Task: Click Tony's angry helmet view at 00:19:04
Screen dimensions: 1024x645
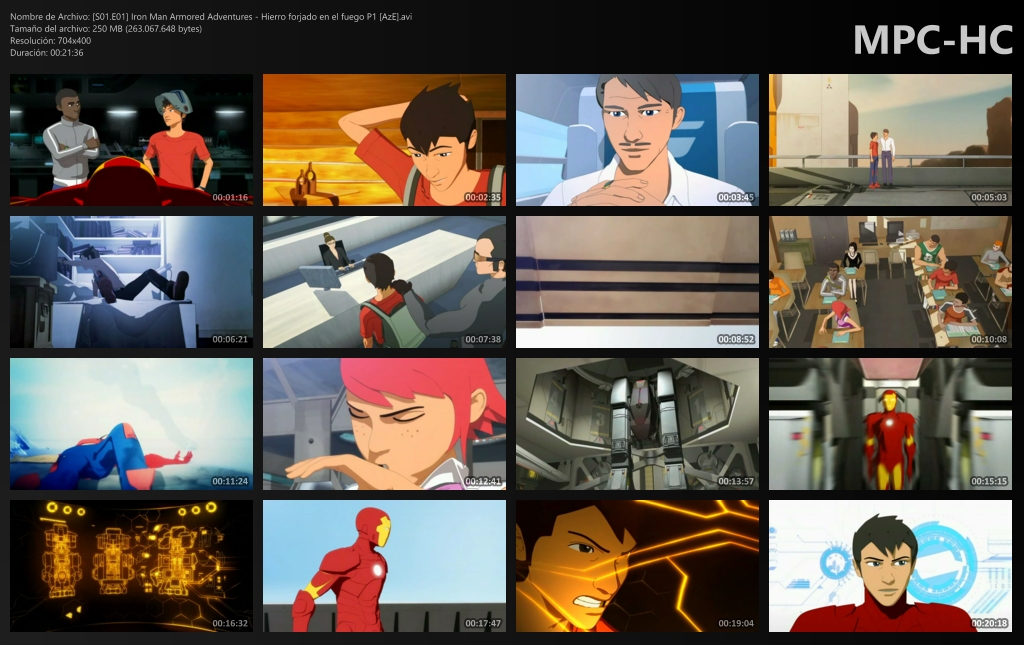Action: tap(637, 566)
